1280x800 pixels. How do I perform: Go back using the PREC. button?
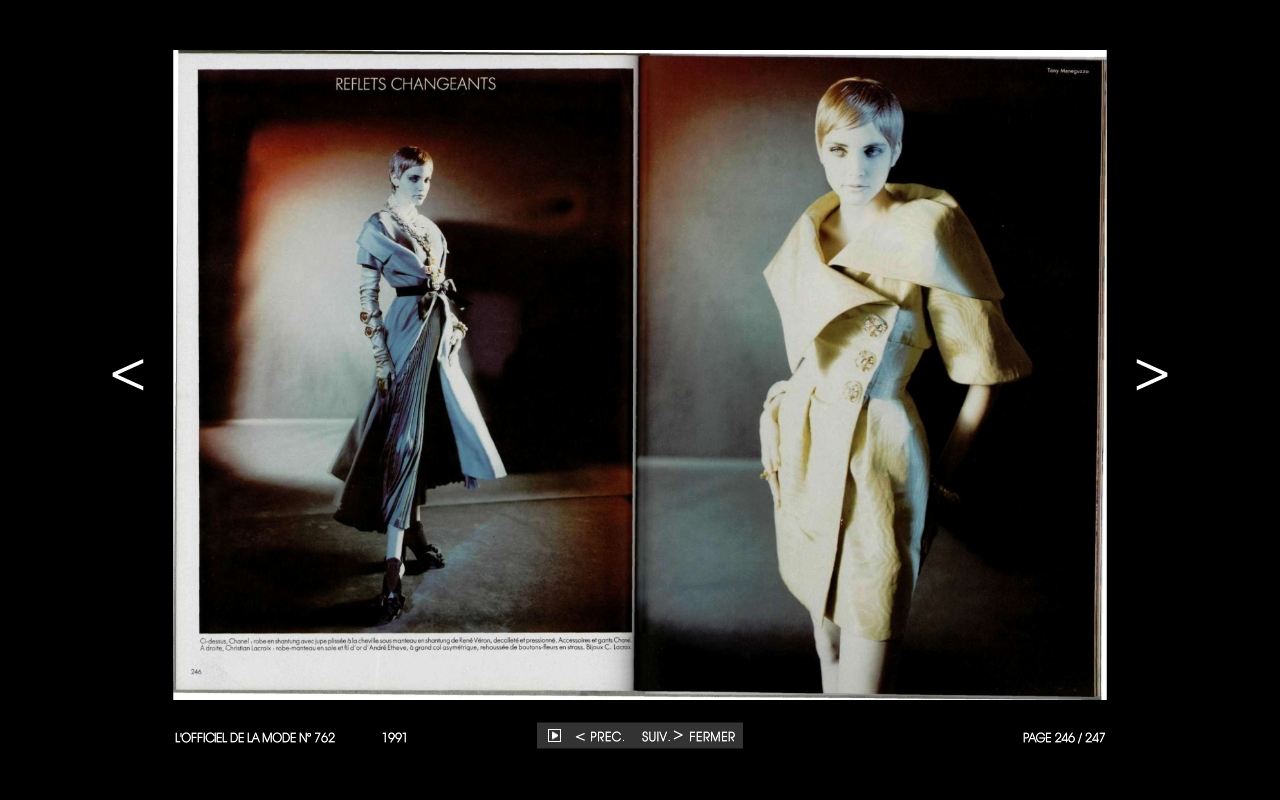point(600,737)
